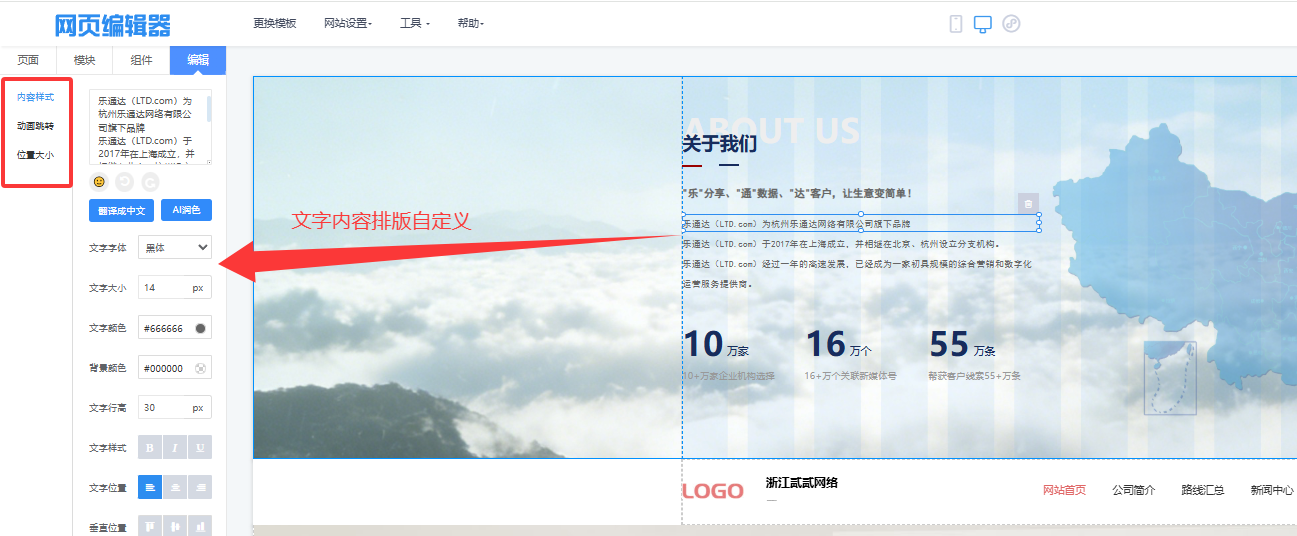Click the 16 万个 statistic
The width and height of the screenshot is (1297, 536).
coord(839,344)
